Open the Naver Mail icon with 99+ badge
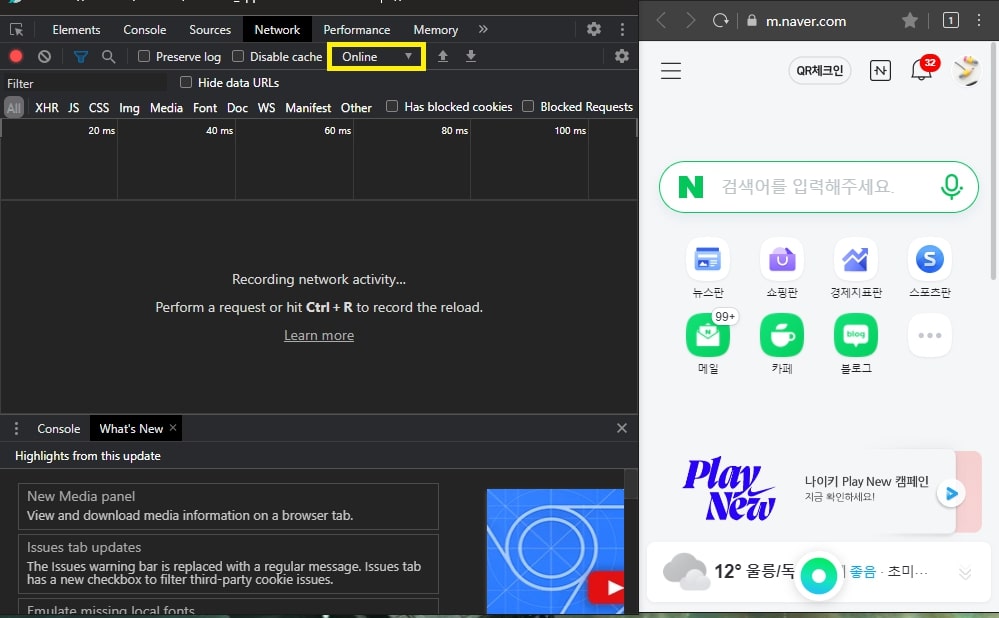The height and width of the screenshot is (618, 999). (707, 336)
